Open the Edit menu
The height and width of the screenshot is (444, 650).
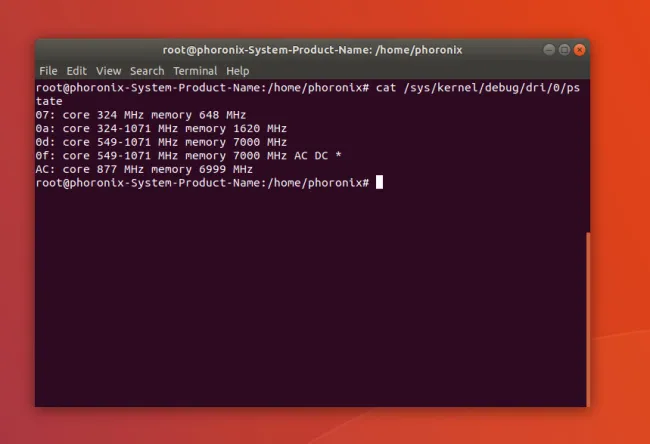(x=77, y=71)
